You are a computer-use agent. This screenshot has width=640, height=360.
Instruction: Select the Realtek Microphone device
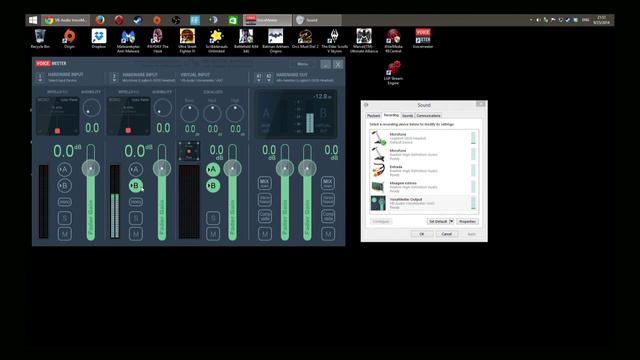pos(424,154)
